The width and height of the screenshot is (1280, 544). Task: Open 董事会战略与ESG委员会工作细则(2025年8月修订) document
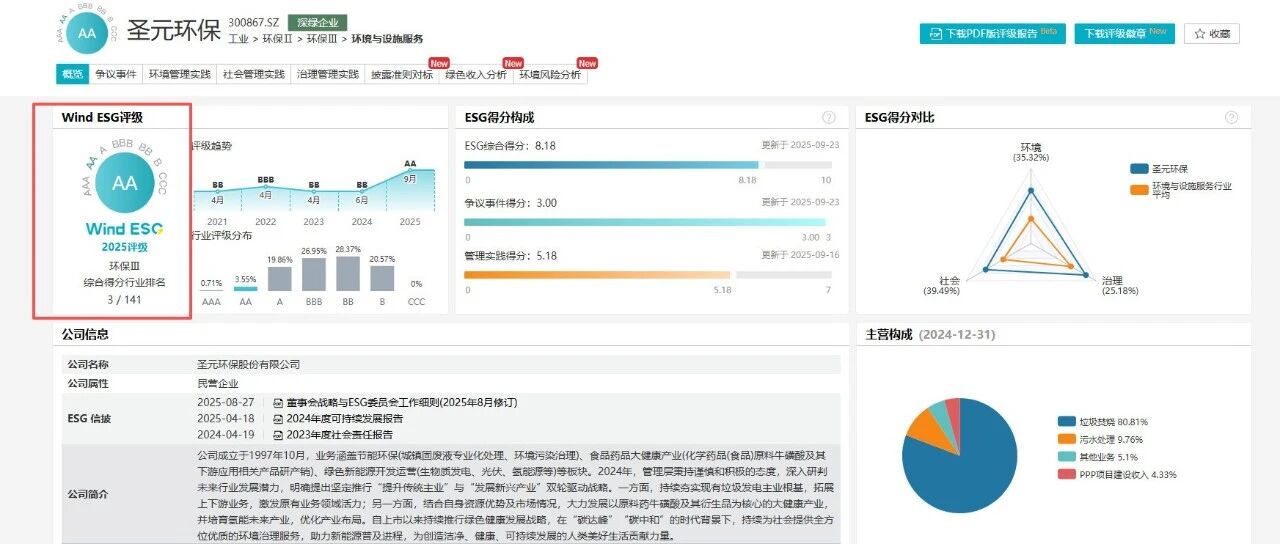[x=402, y=402]
